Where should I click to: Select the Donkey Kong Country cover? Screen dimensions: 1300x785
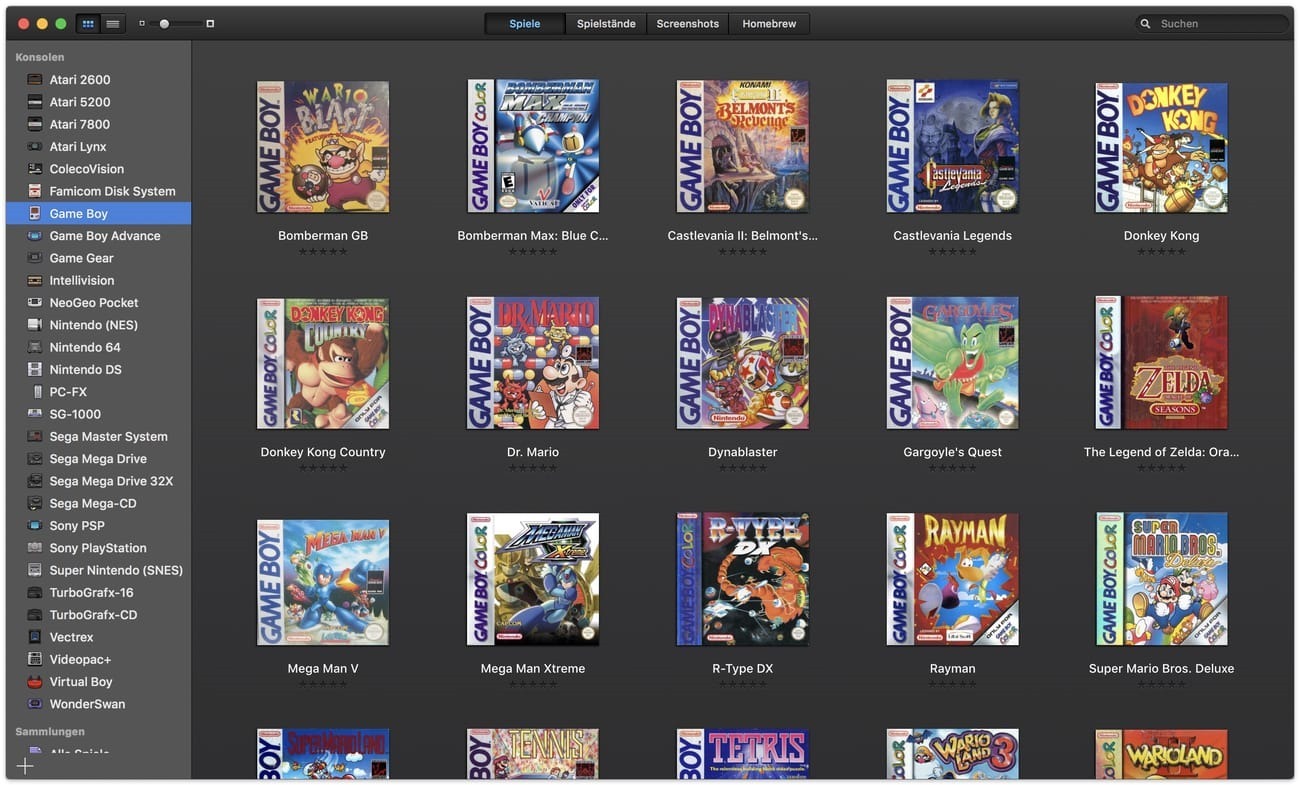[323, 363]
